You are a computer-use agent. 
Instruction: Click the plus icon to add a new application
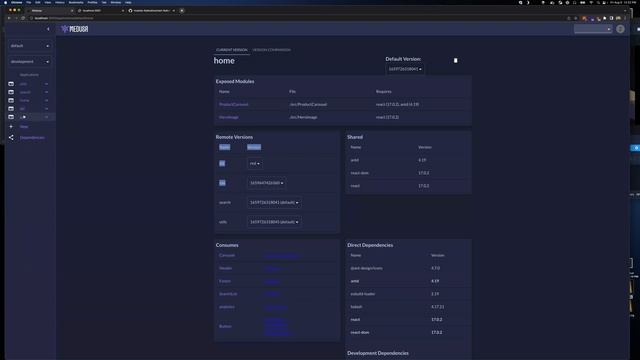coord(11,127)
